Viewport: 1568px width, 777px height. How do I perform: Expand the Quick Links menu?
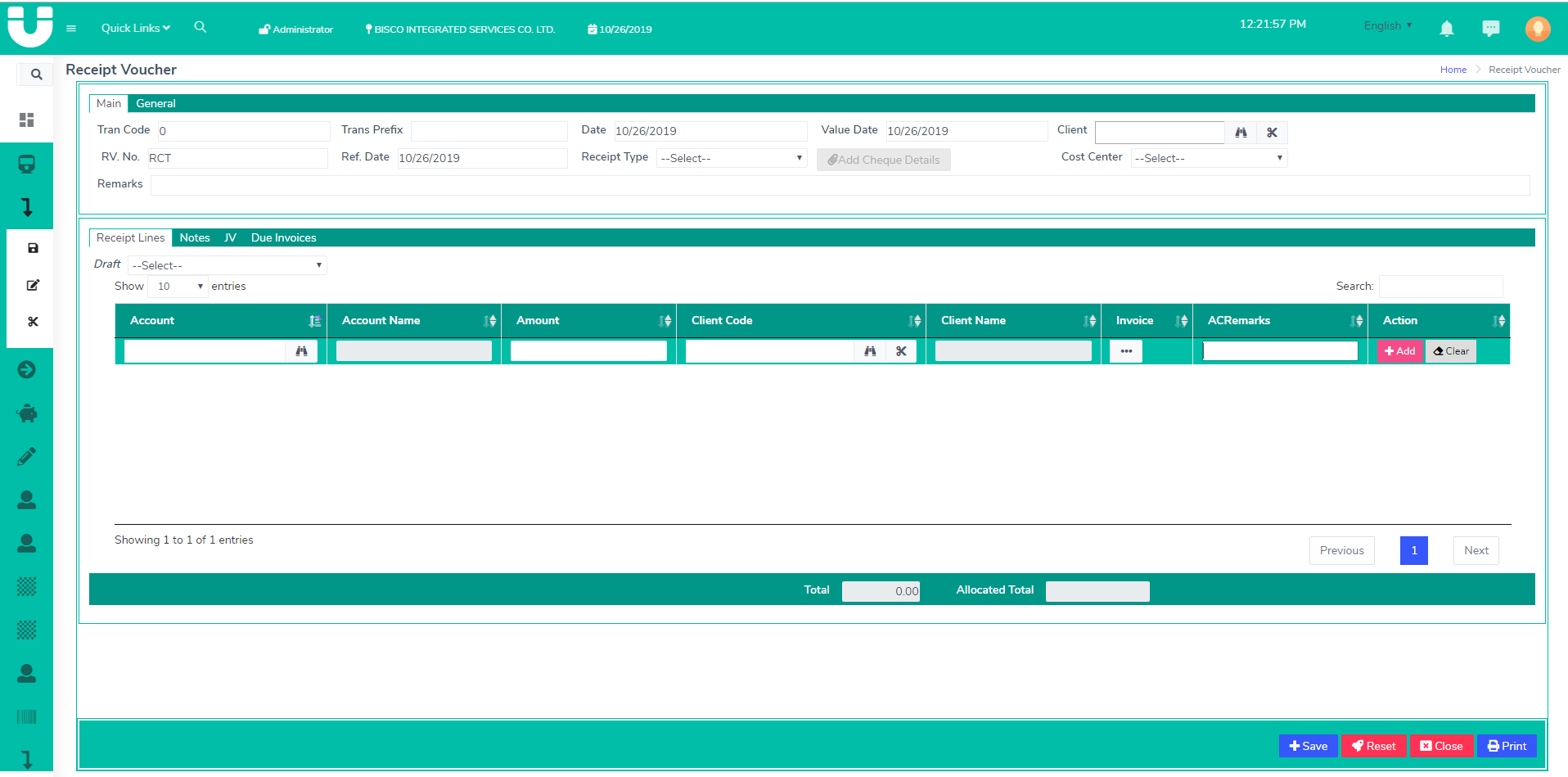(135, 28)
